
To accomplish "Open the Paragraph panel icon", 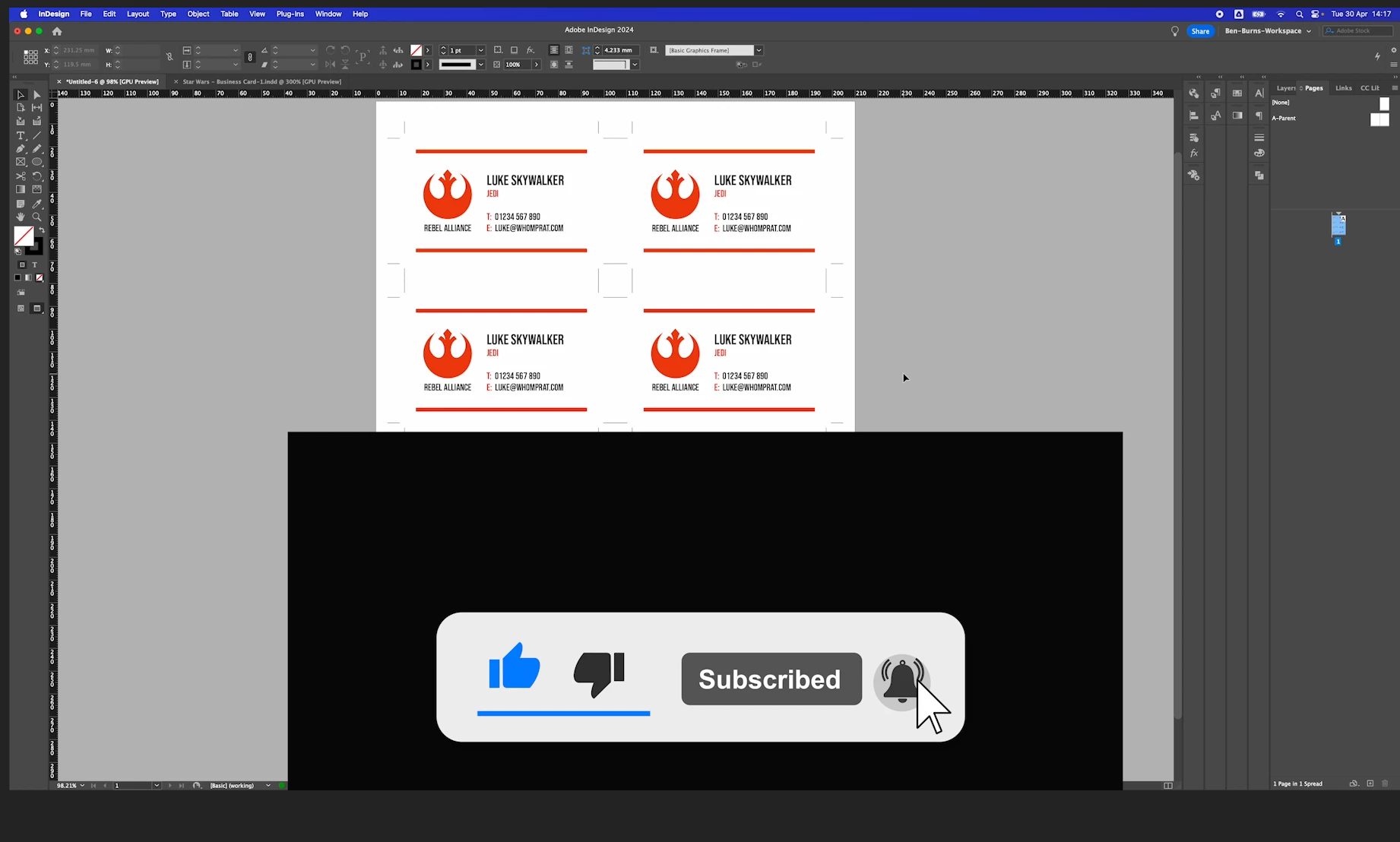I will 1259,116.
